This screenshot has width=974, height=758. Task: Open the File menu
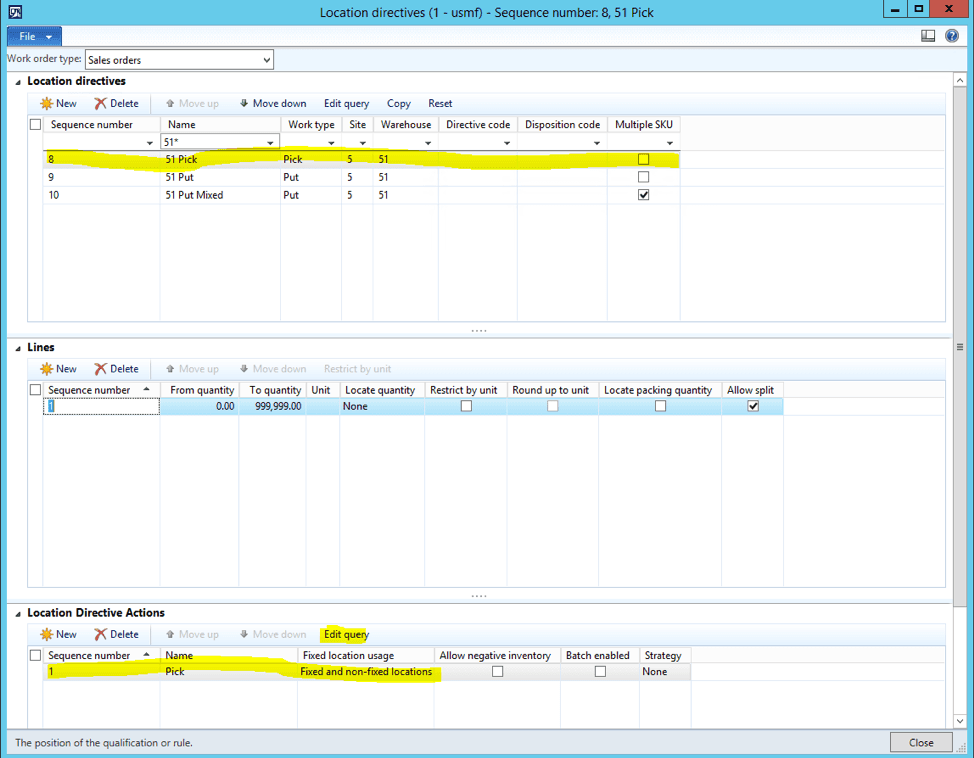[35, 36]
